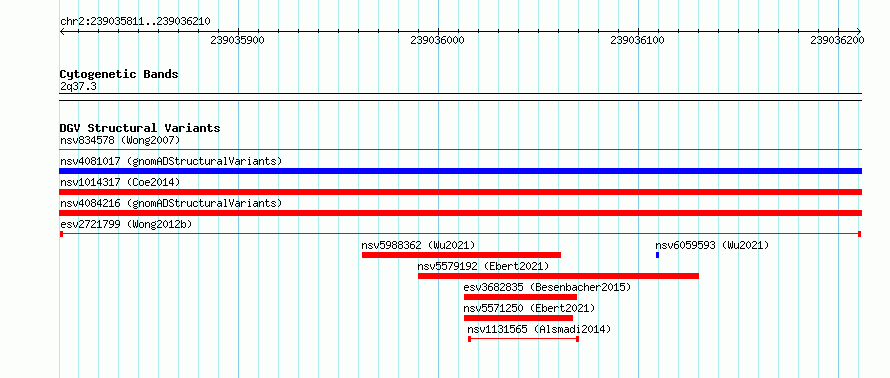
Task: Open the nsv5579192 (Ebert2021) variant label
Action: [483, 266]
